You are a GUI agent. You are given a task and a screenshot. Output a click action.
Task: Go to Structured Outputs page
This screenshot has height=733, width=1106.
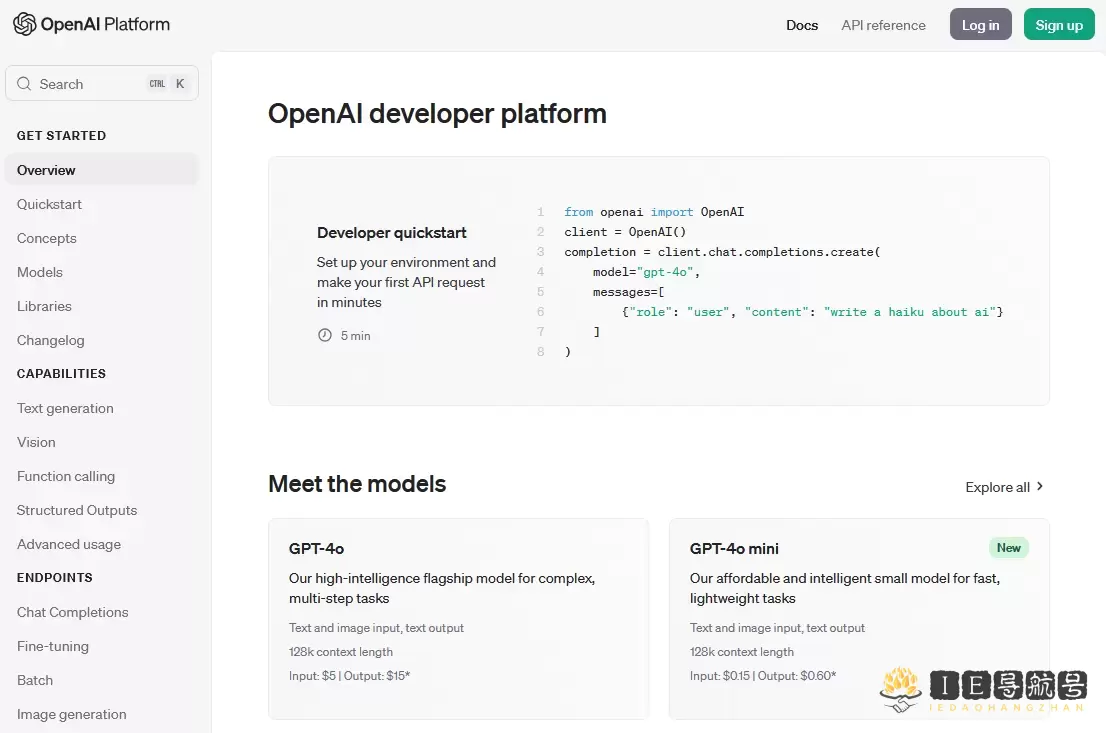click(77, 510)
